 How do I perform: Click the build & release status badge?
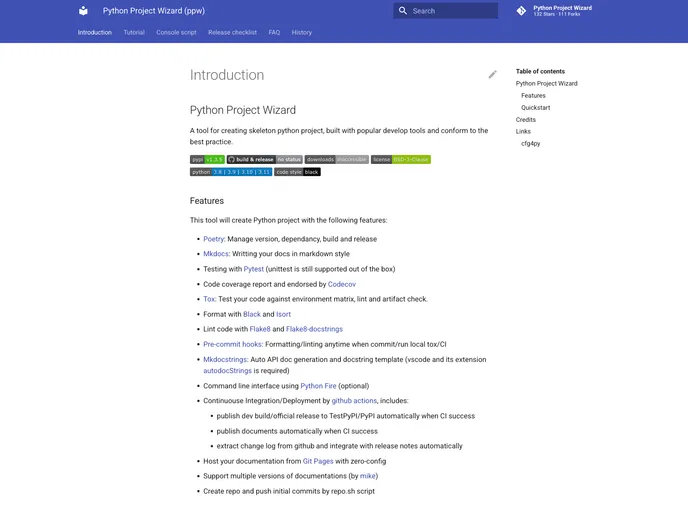(x=265, y=159)
